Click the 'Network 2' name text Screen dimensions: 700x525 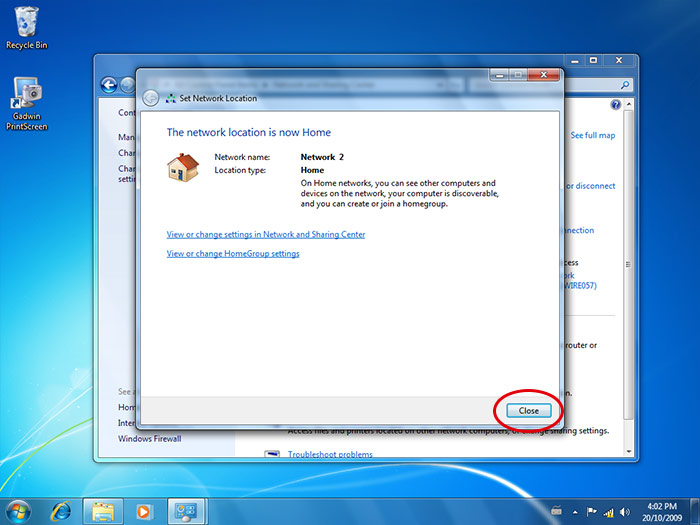point(322,157)
